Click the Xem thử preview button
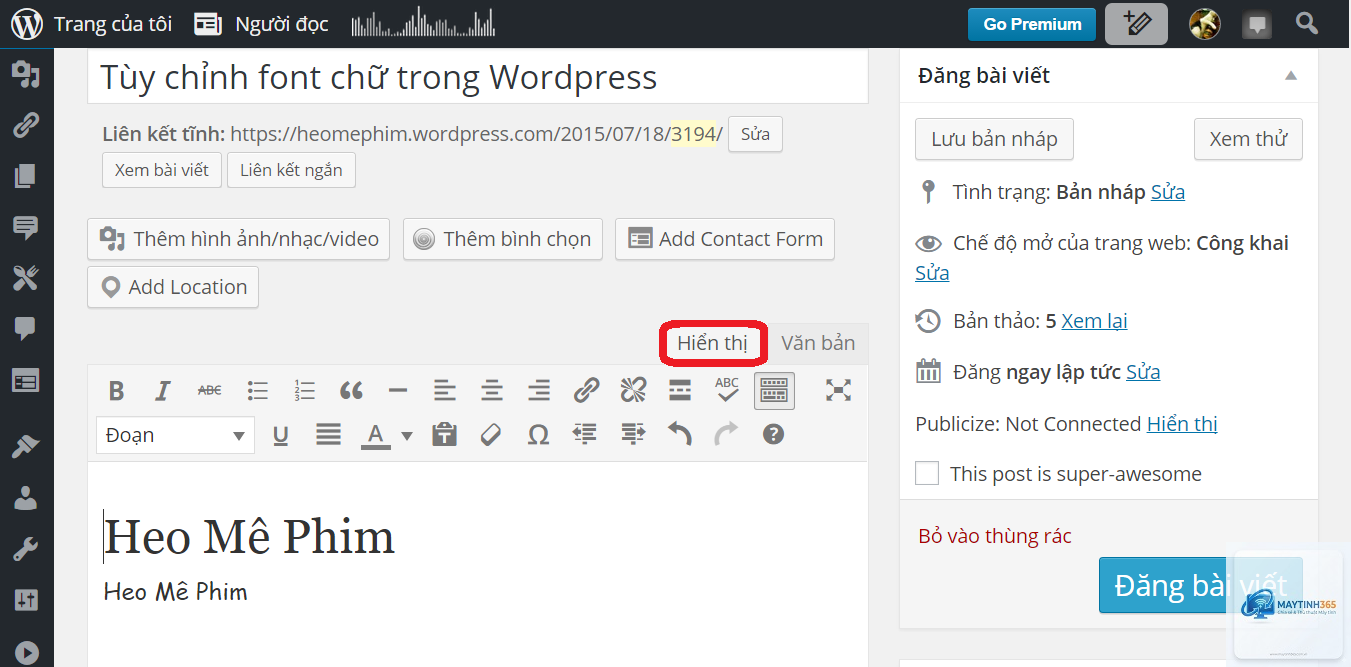Image resolution: width=1351 pixels, height=667 pixels. point(1248,139)
